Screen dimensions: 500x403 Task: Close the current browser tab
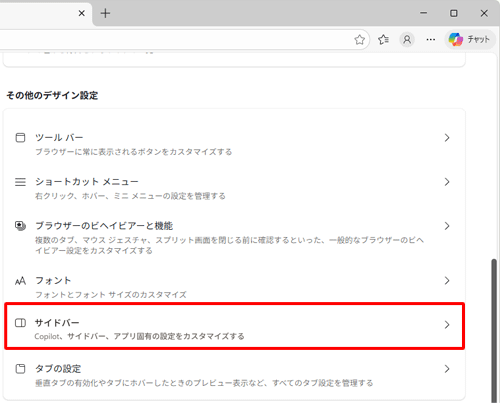point(82,13)
